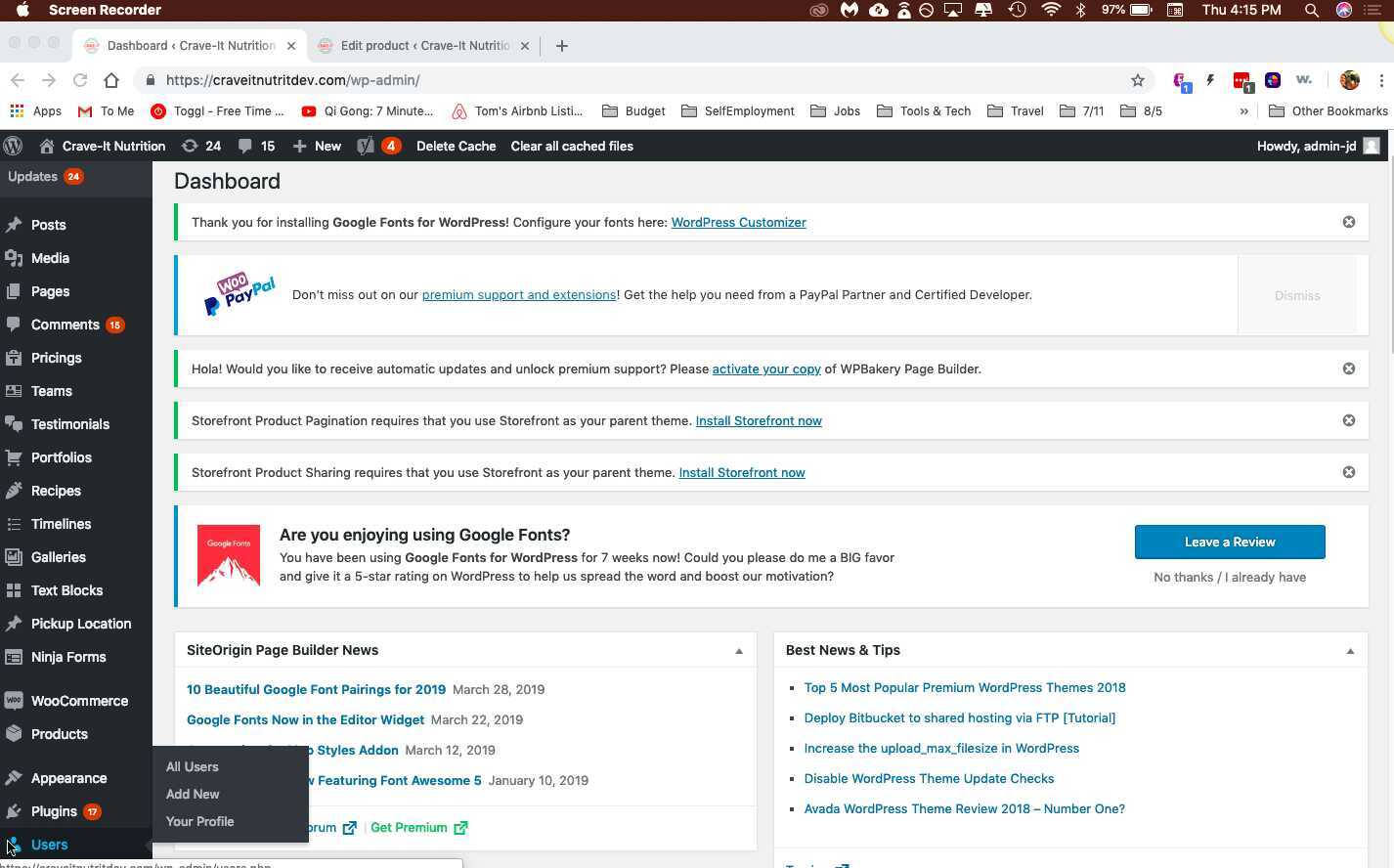This screenshot has height=868, width=1394.
Task: Go to Chrome home page icon
Action: (x=111, y=80)
